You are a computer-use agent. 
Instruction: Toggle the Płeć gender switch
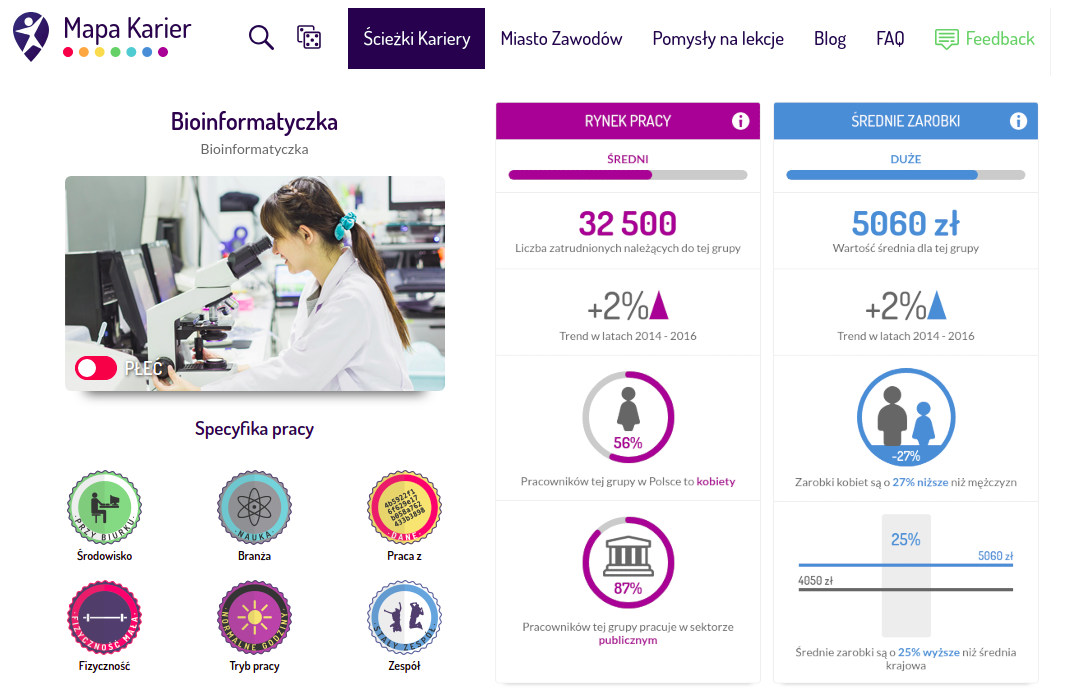[96, 369]
